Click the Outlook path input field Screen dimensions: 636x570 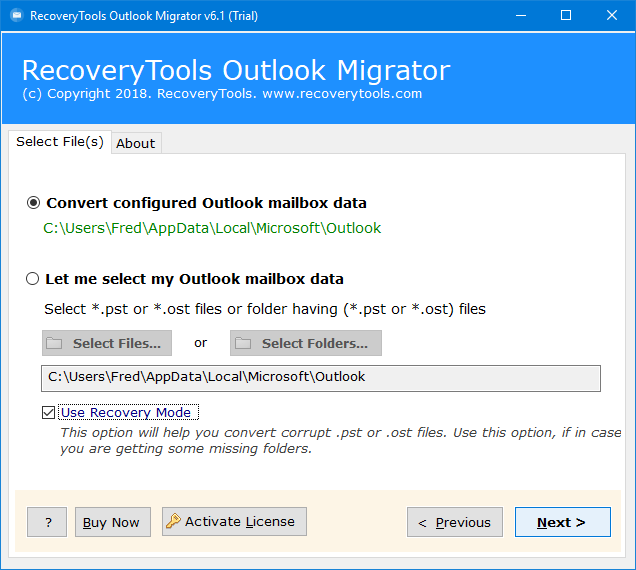[321, 378]
